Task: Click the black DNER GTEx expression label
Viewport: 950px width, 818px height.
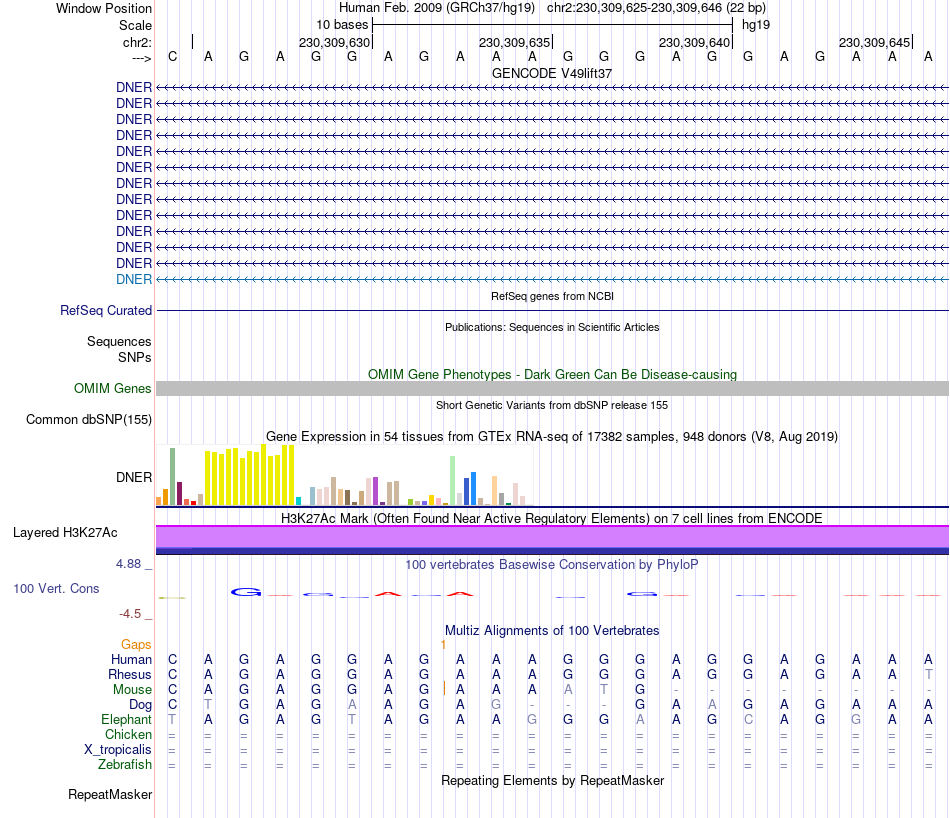Action: pos(134,477)
